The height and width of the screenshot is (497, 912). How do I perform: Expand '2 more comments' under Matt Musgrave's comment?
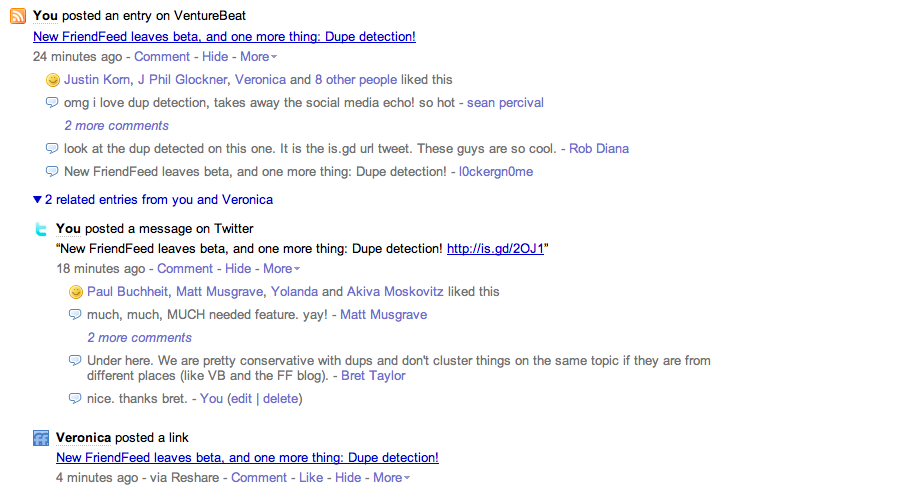click(x=139, y=338)
